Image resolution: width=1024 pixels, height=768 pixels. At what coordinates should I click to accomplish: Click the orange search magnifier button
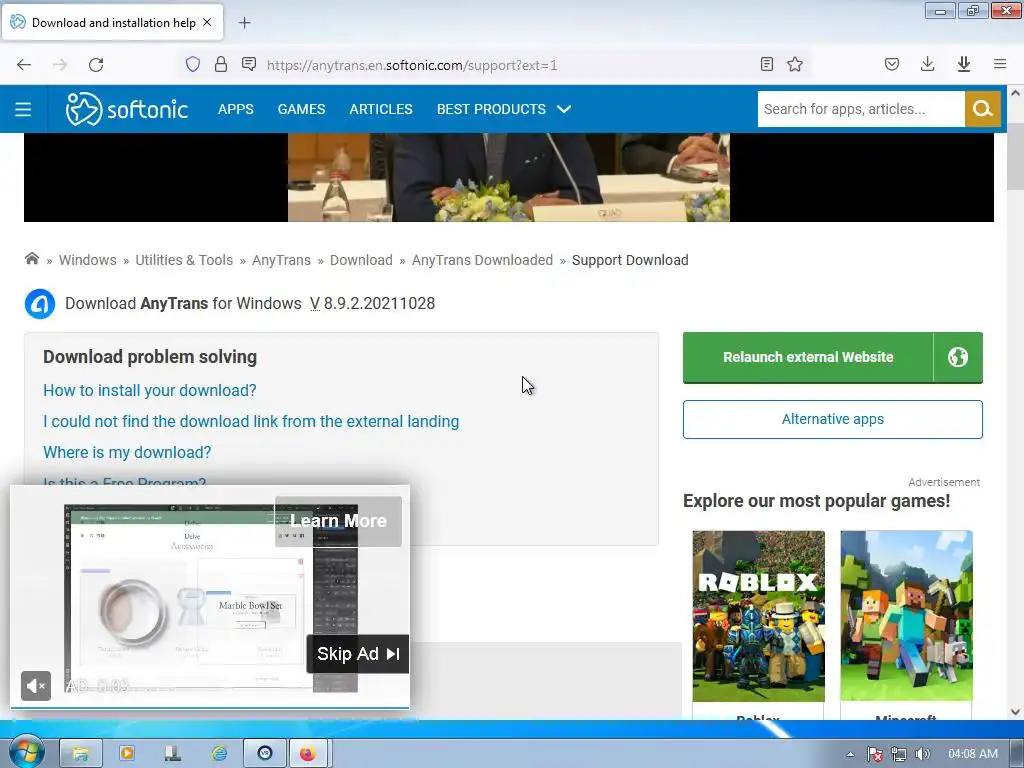(x=982, y=109)
